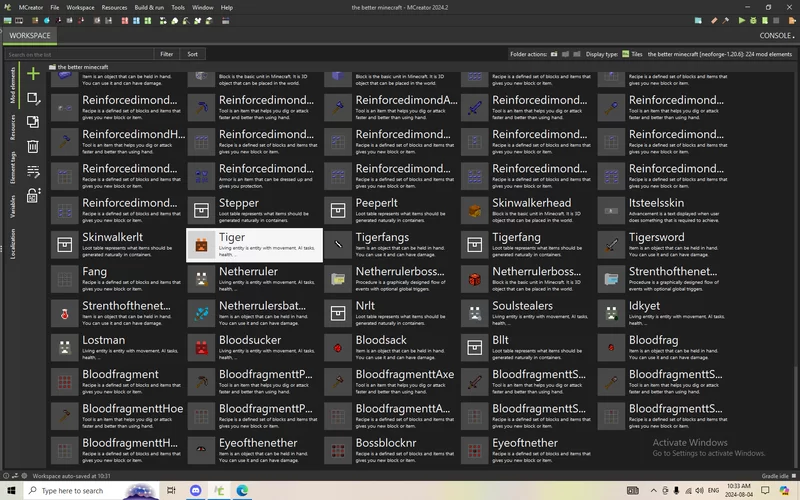Add a new mod element with the green plus
The height and width of the screenshot is (500, 800).
(33, 73)
